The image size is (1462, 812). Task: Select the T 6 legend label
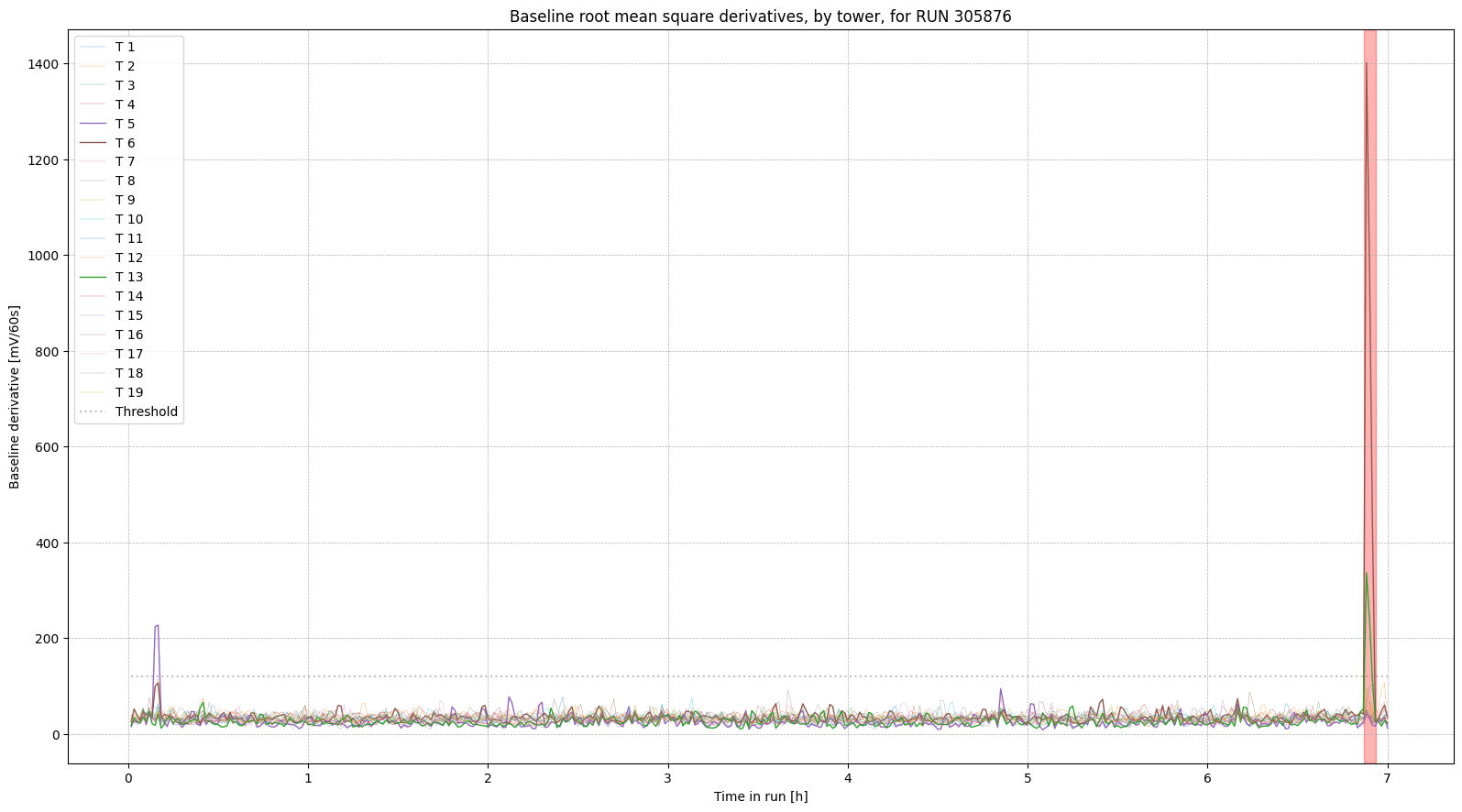coord(125,143)
